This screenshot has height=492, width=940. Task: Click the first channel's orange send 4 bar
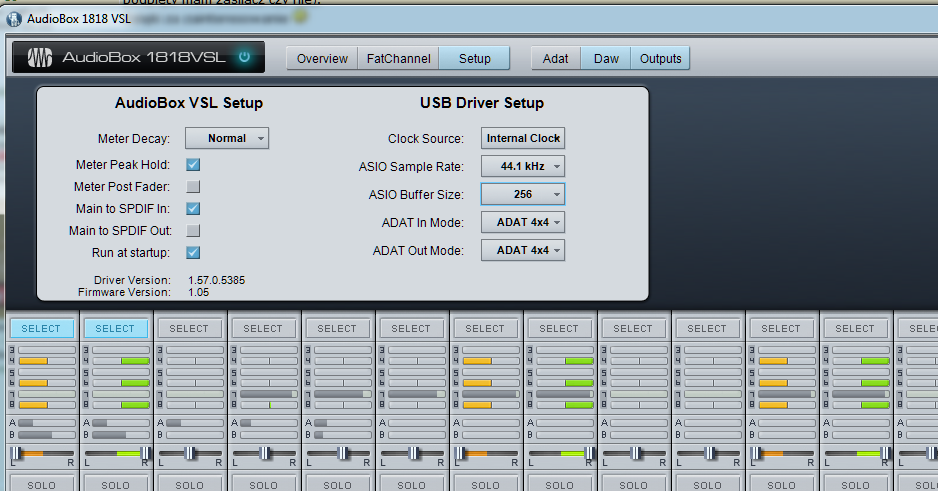pyautogui.click(x=47, y=361)
